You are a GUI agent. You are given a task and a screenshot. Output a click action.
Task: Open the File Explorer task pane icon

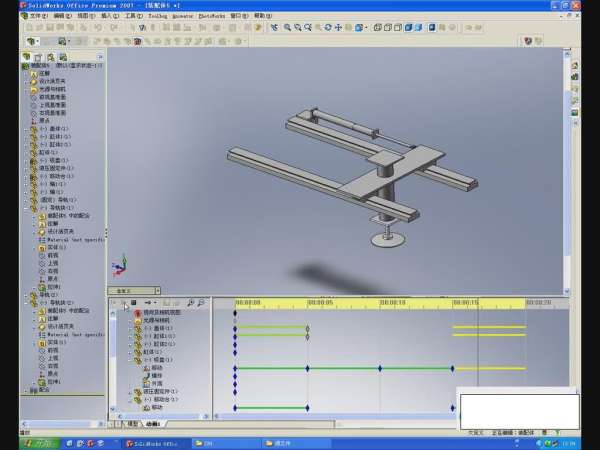click(574, 89)
